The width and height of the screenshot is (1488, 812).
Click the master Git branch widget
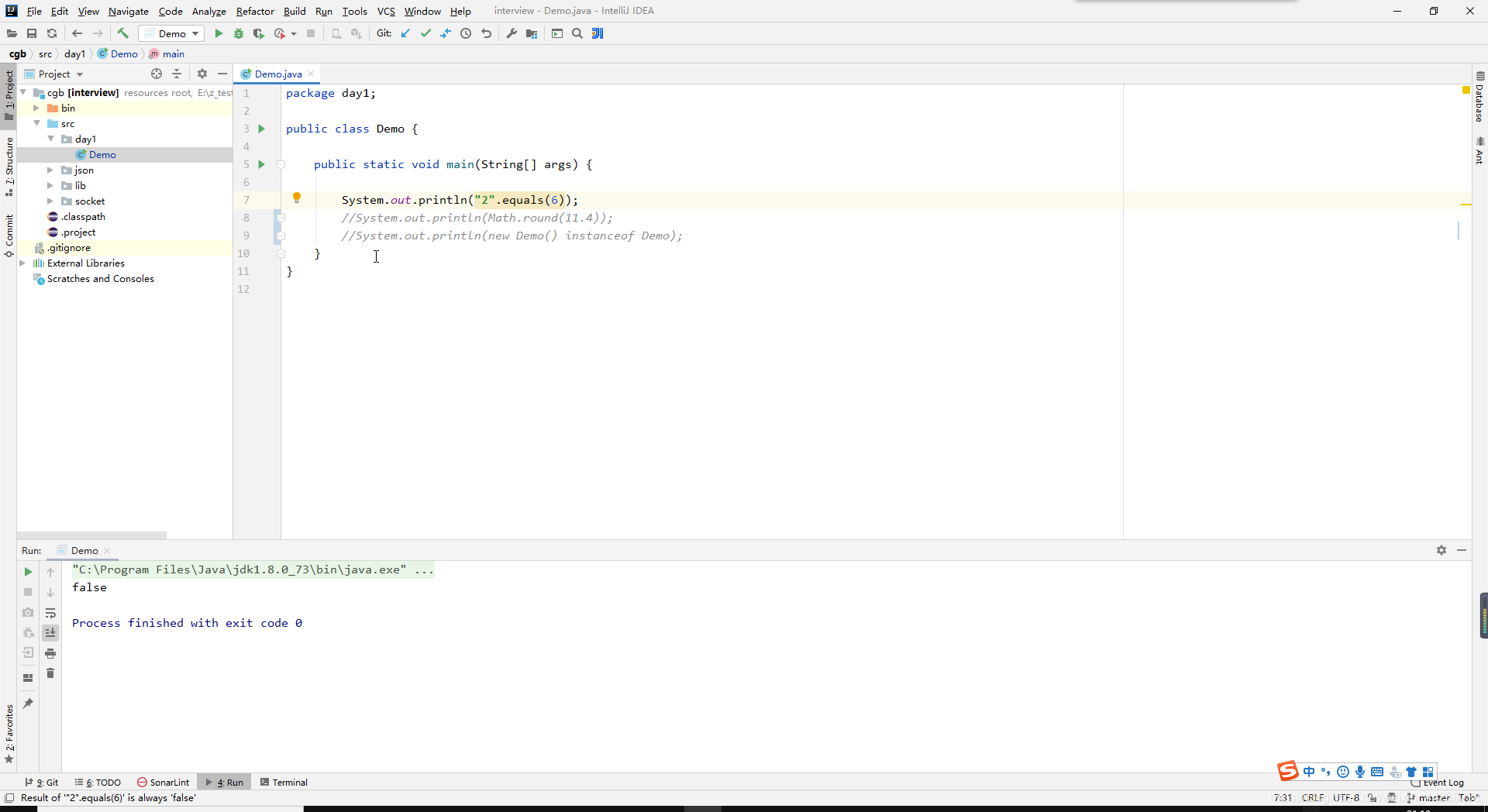point(1428,798)
